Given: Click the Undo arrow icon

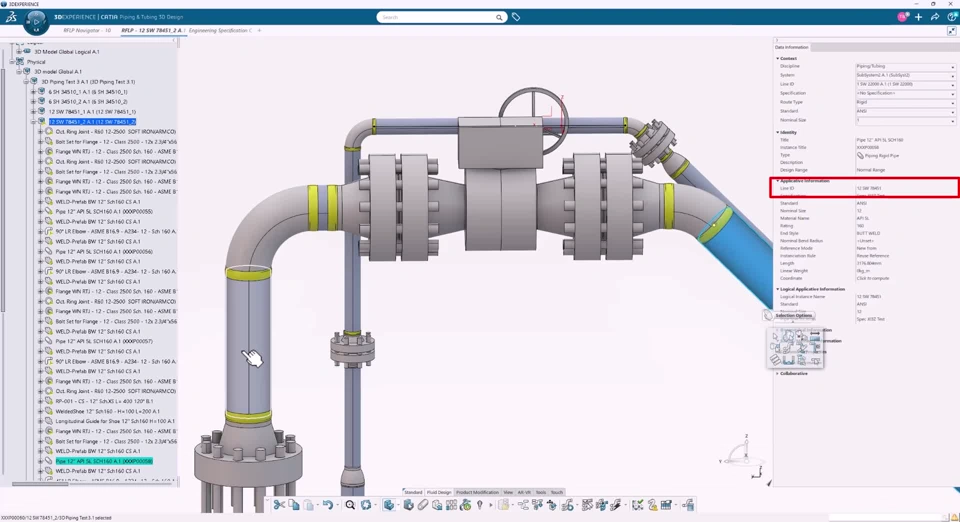Looking at the screenshot, I should click(x=328, y=505).
